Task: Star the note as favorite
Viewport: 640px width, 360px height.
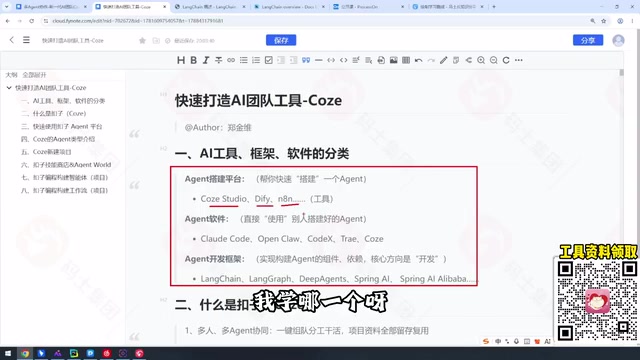Action: coord(142,40)
